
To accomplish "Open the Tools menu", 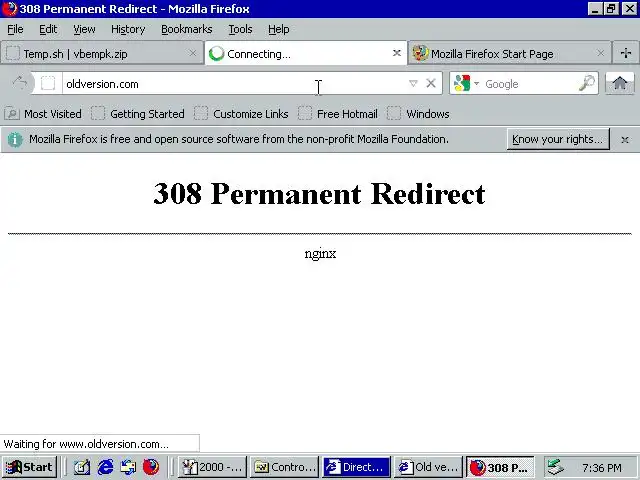I will 240,29.
